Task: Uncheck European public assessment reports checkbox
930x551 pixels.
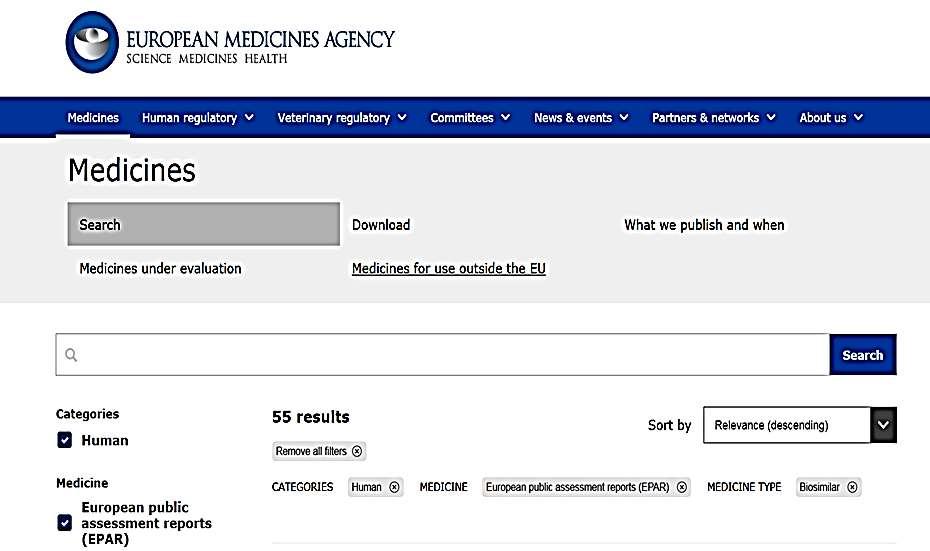Action: click(65, 523)
